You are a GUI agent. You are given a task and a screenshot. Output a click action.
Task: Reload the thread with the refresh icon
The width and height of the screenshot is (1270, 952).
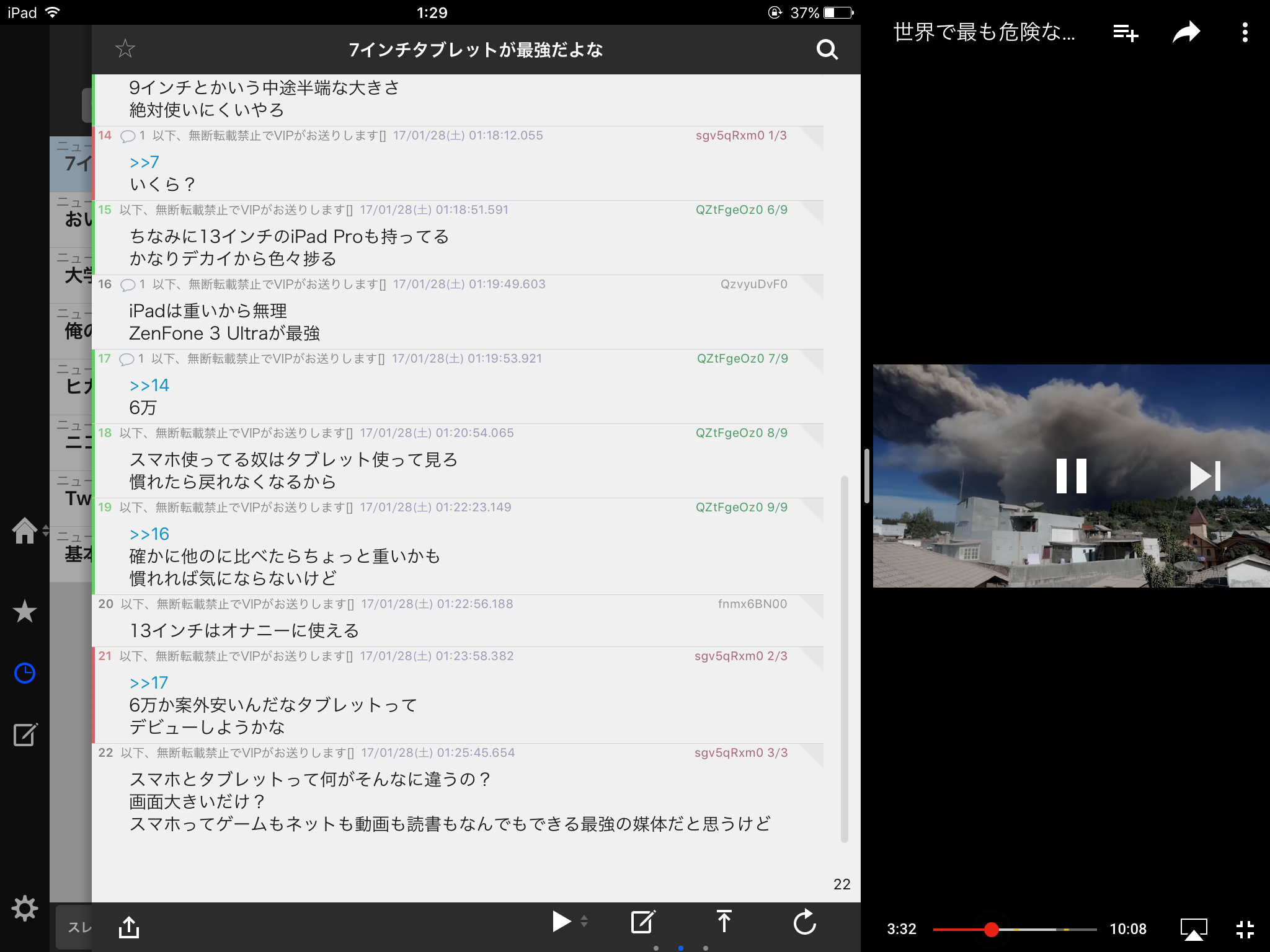click(x=804, y=922)
